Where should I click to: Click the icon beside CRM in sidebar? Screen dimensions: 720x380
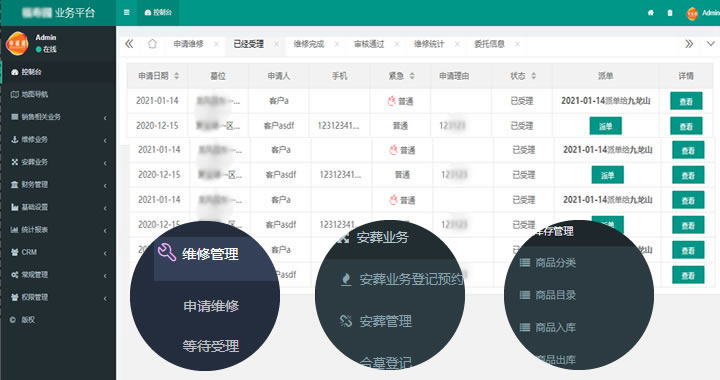[x=14, y=252]
